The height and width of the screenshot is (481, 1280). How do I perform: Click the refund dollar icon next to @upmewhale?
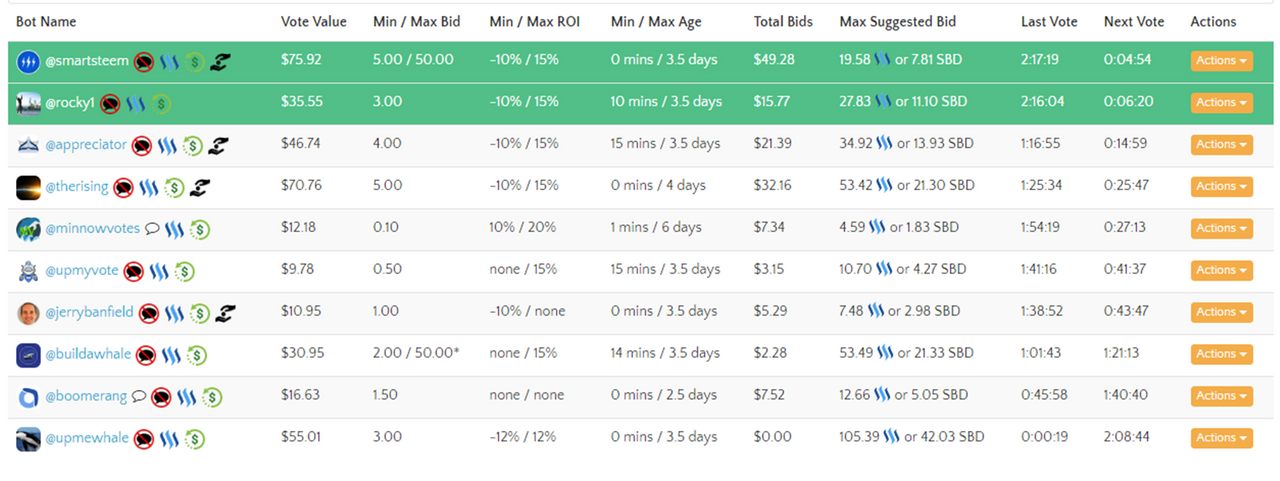coord(195,439)
